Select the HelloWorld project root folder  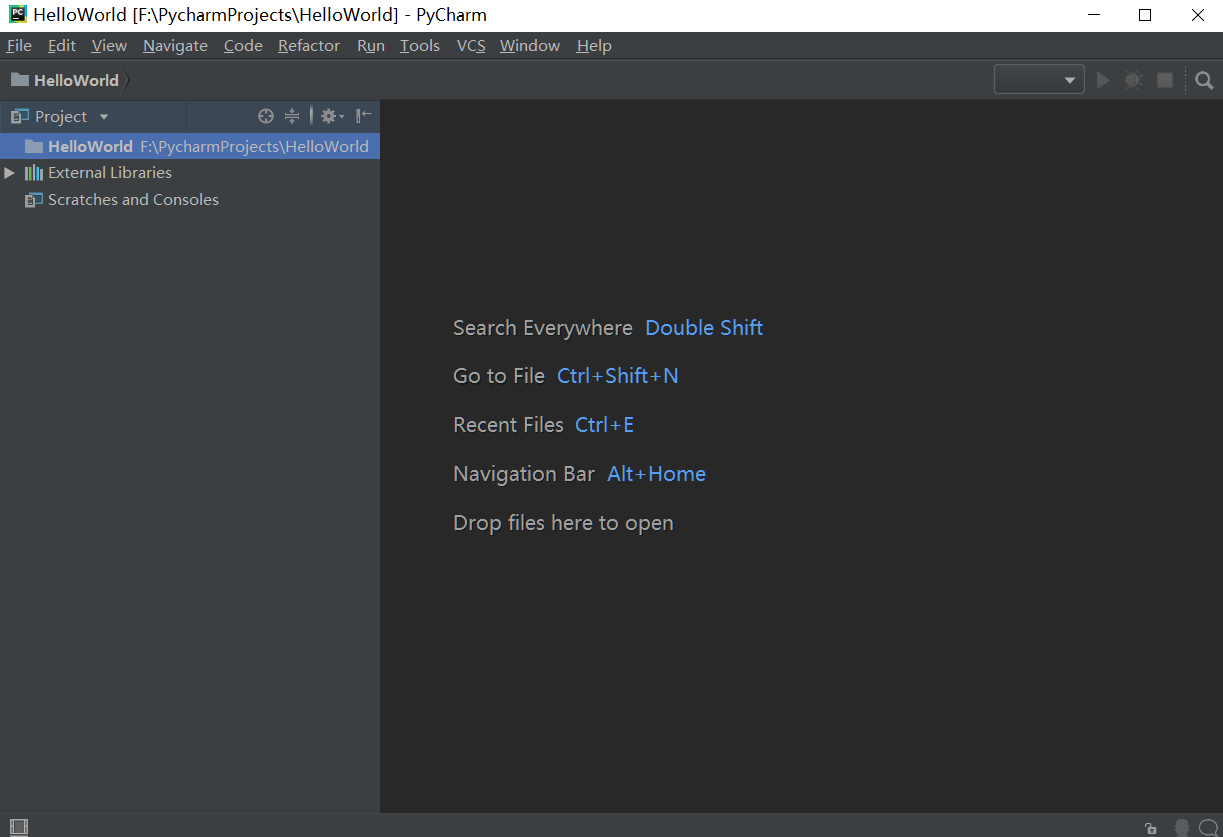click(90, 147)
